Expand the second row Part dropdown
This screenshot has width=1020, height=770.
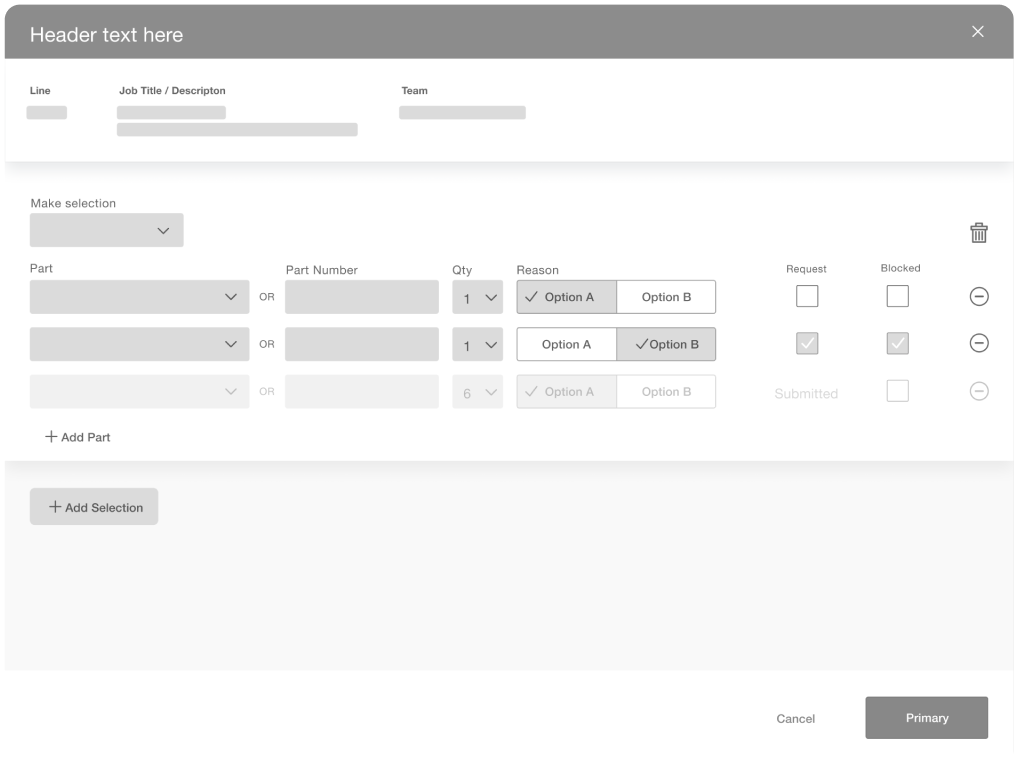139,344
